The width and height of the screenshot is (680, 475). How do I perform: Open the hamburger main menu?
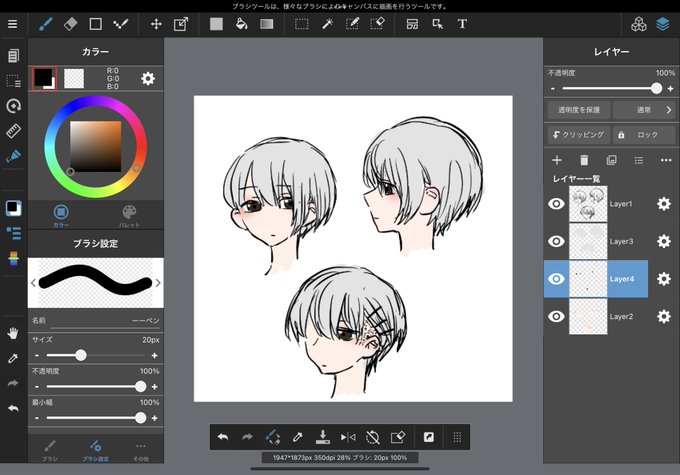[x=13, y=24]
